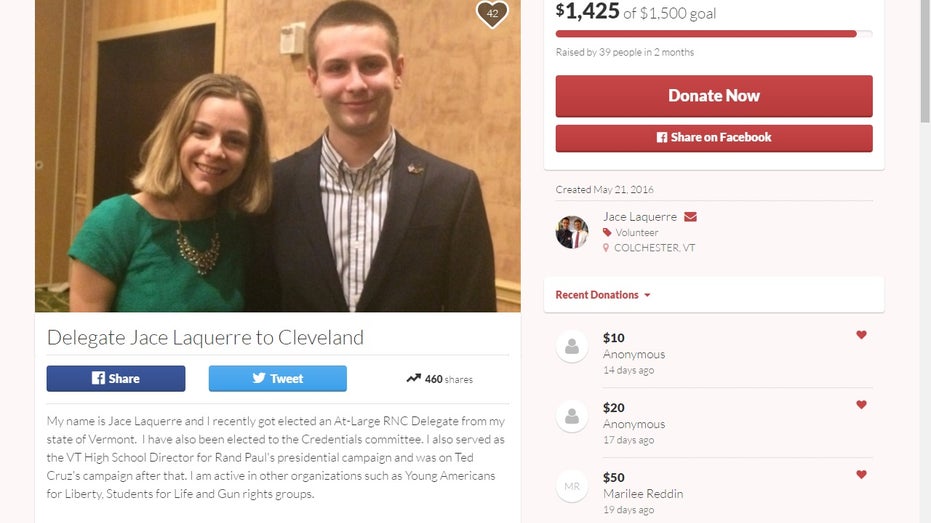Click the fundraising progress bar
This screenshot has width=931, height=523.
point(714,34)
